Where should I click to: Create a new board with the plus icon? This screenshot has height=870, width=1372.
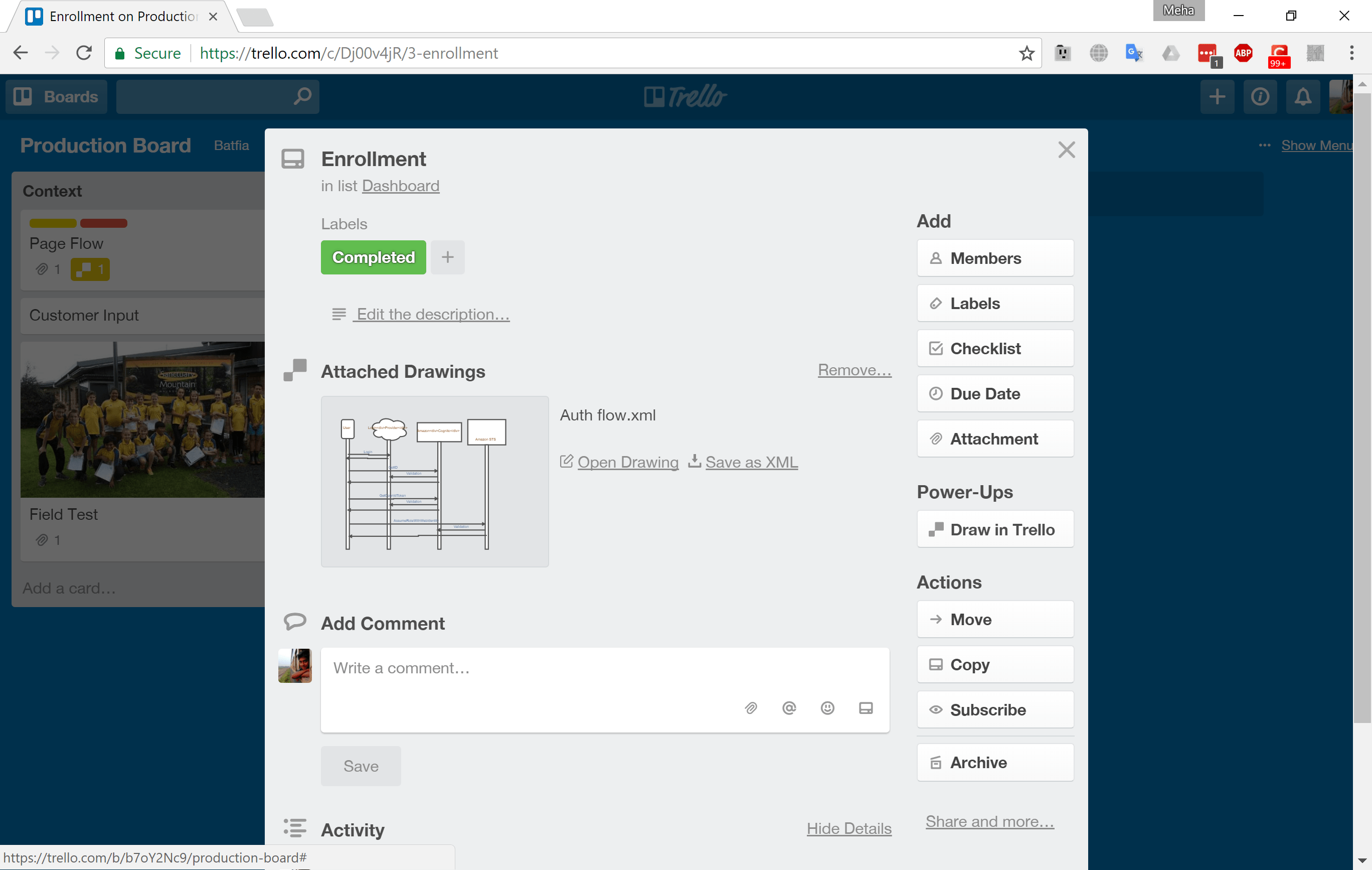pos(1217,96)
